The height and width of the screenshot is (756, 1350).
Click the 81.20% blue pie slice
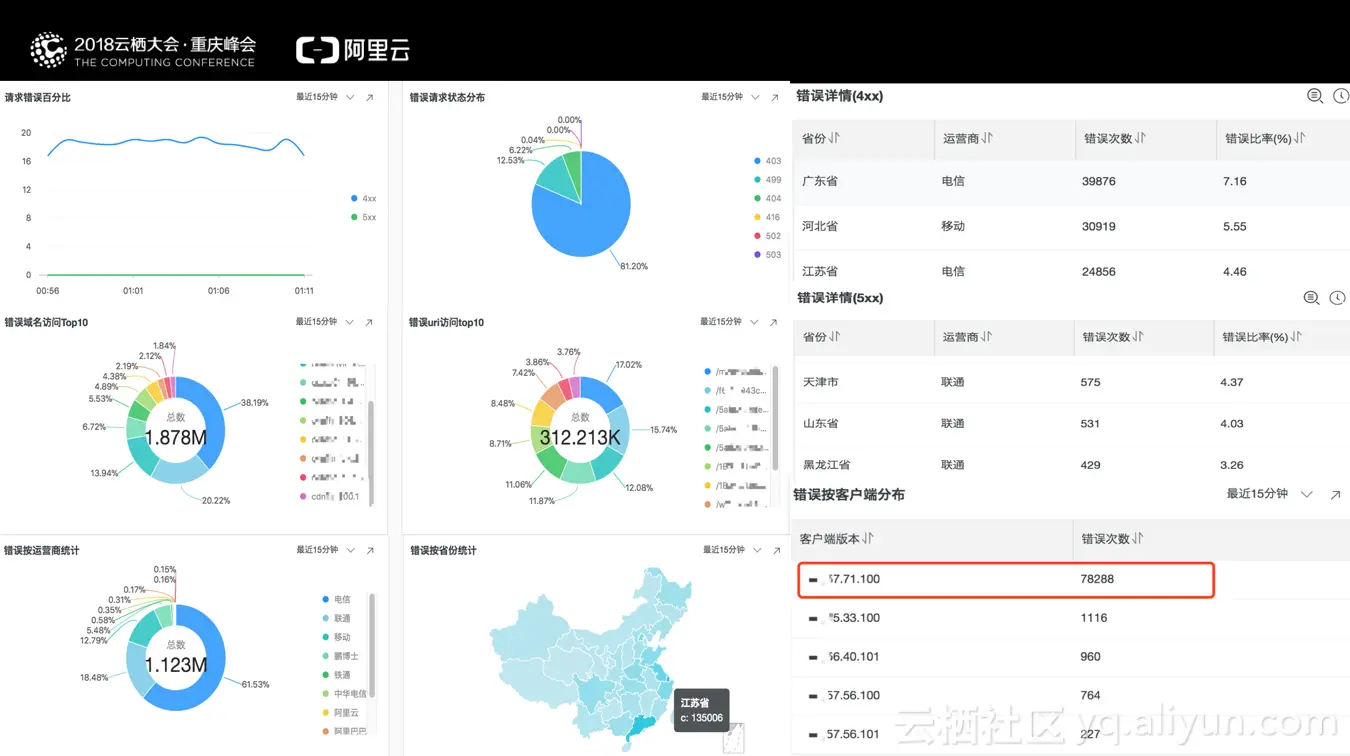592,215
